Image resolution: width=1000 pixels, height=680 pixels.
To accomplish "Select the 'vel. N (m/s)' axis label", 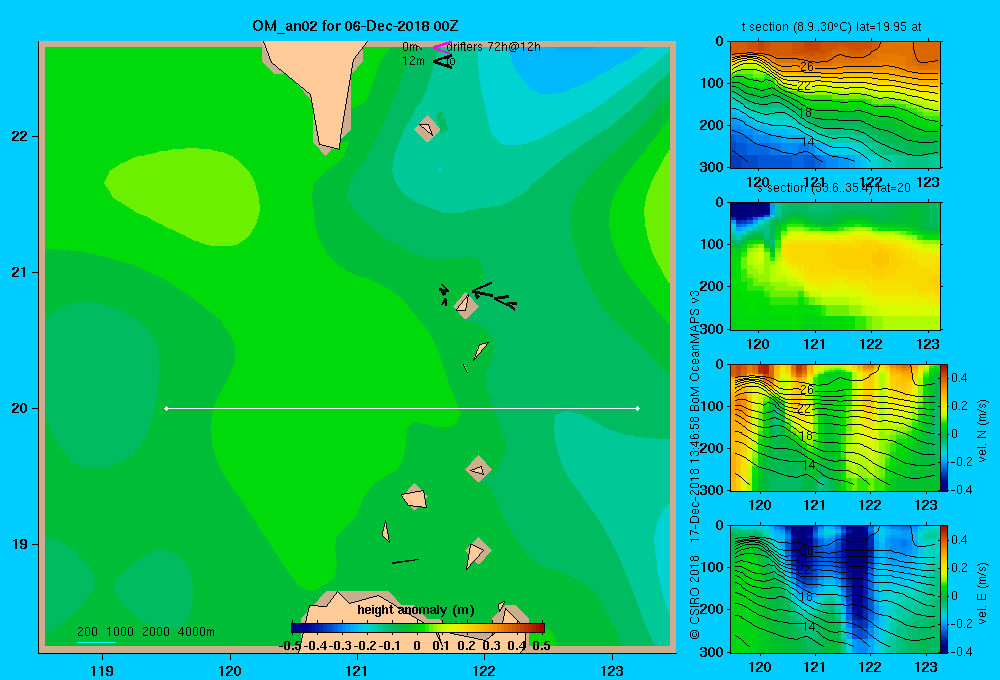I will [982, 431].
